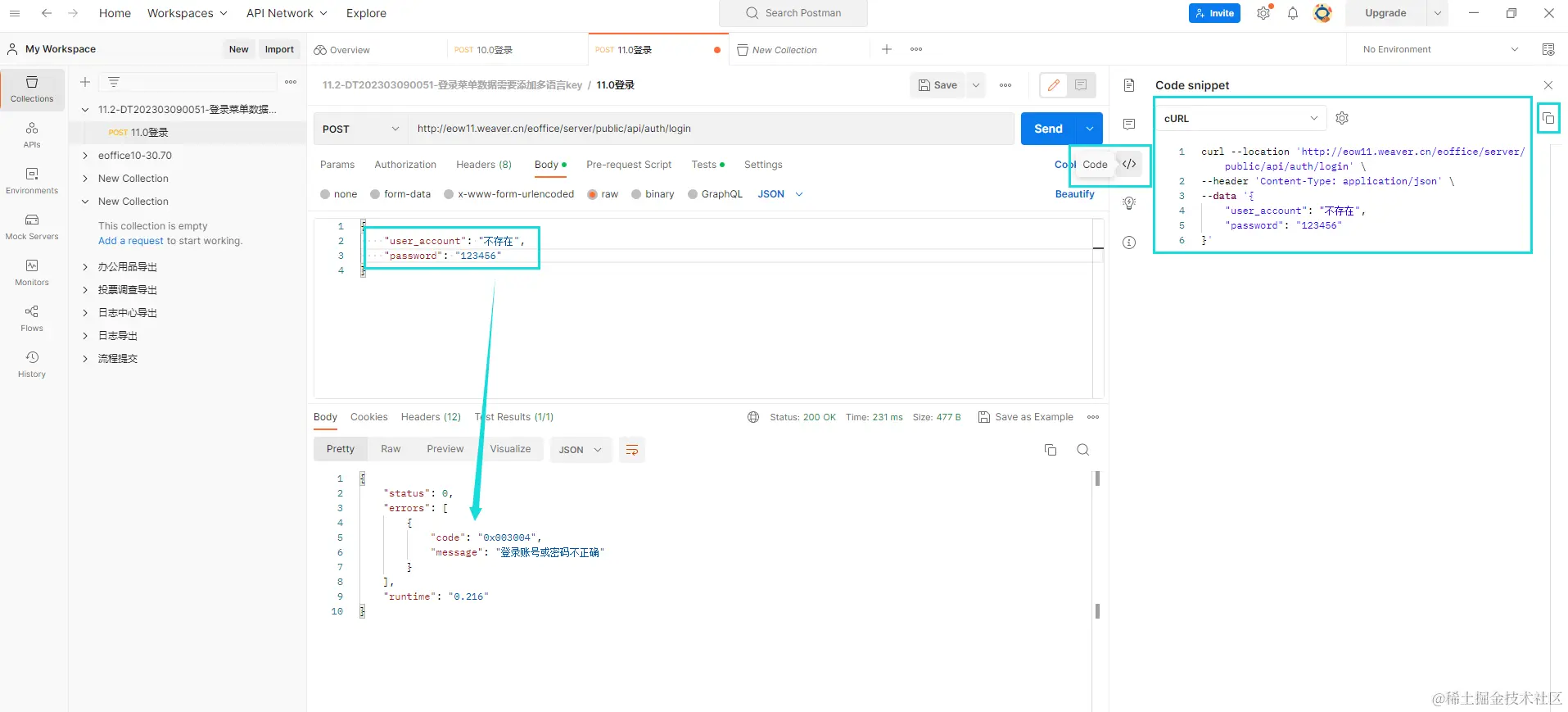Change the cURL snippet language
1568x712 pixels.
coord(1241,118)
